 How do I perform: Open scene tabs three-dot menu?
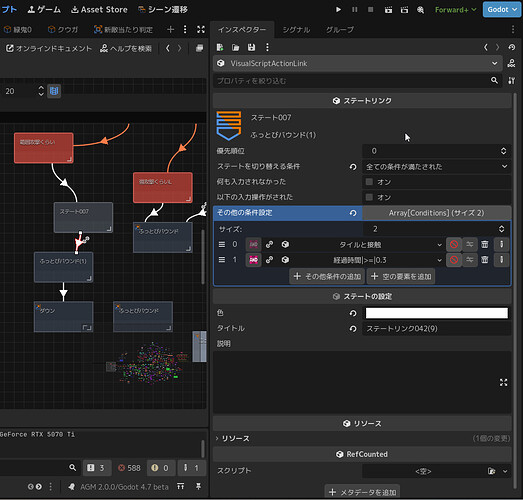185,30
